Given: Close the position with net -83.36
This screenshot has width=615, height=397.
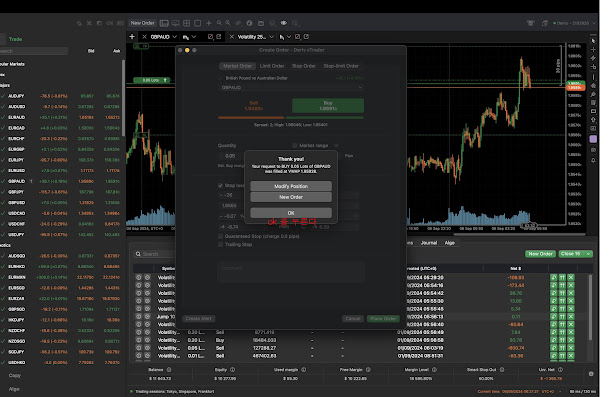Looking at the screenshot, I should 571,356.
